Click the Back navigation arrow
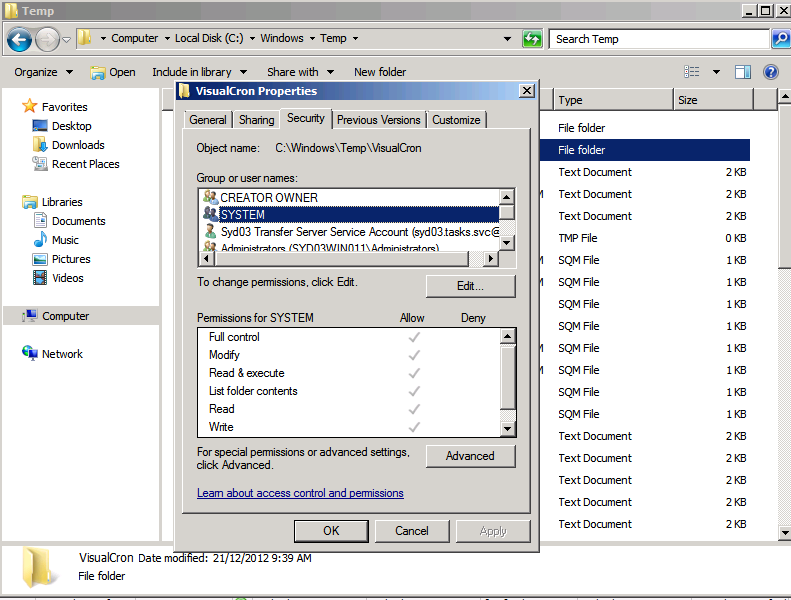791x600 pixels. point(19,39)
